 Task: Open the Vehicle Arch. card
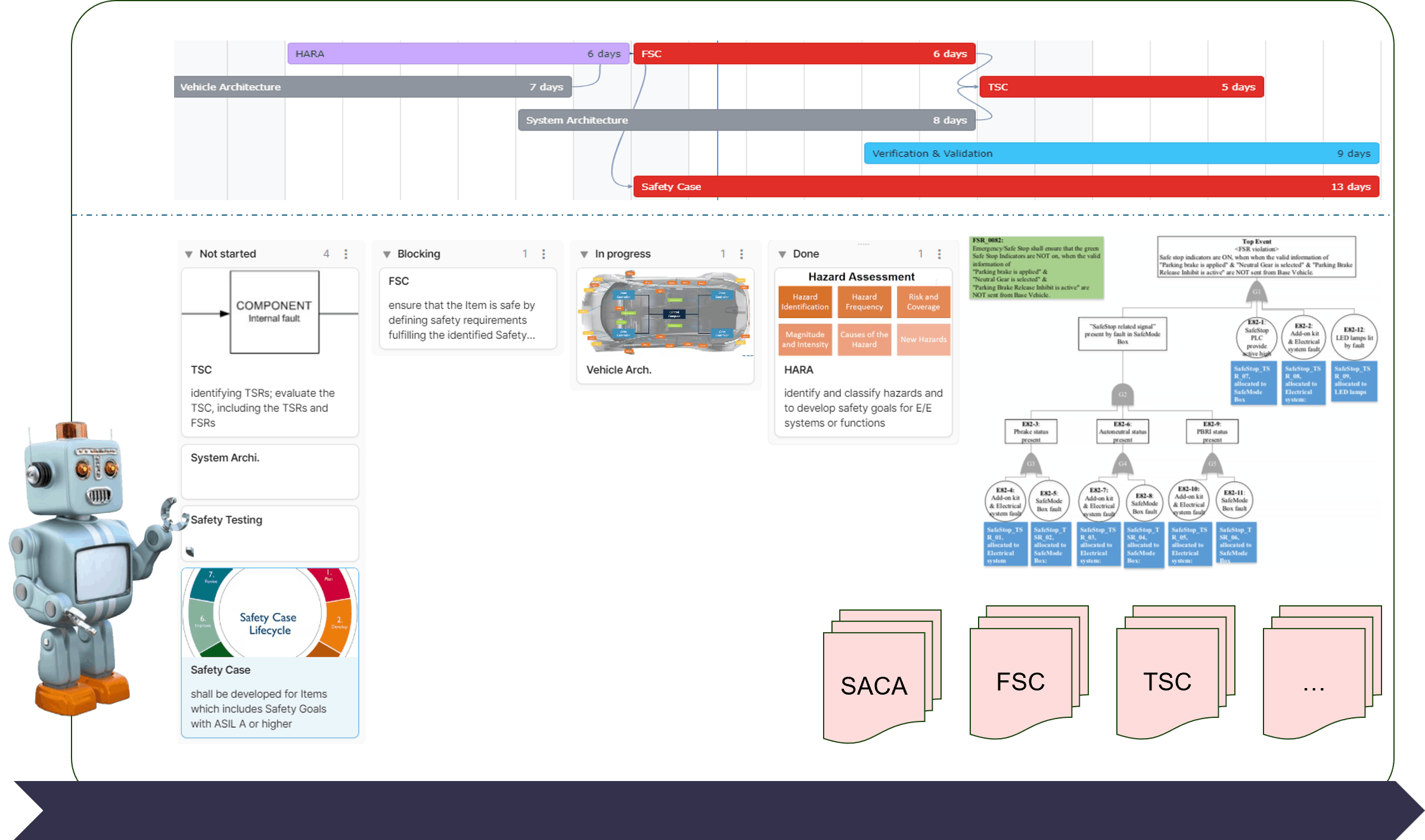tap(666, 326)
